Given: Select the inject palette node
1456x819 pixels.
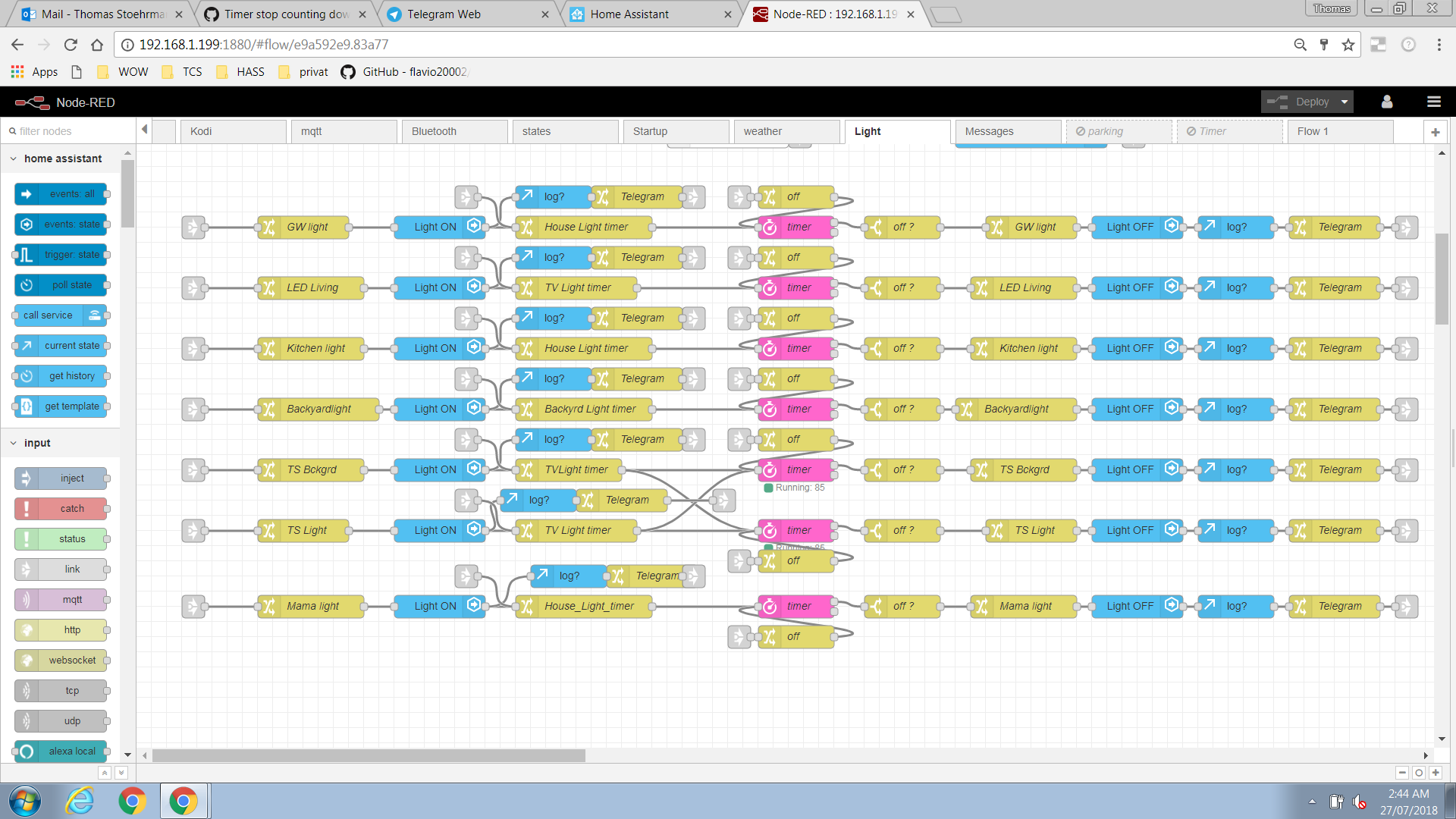Looking at the screenshot, I should coord(61,479).
